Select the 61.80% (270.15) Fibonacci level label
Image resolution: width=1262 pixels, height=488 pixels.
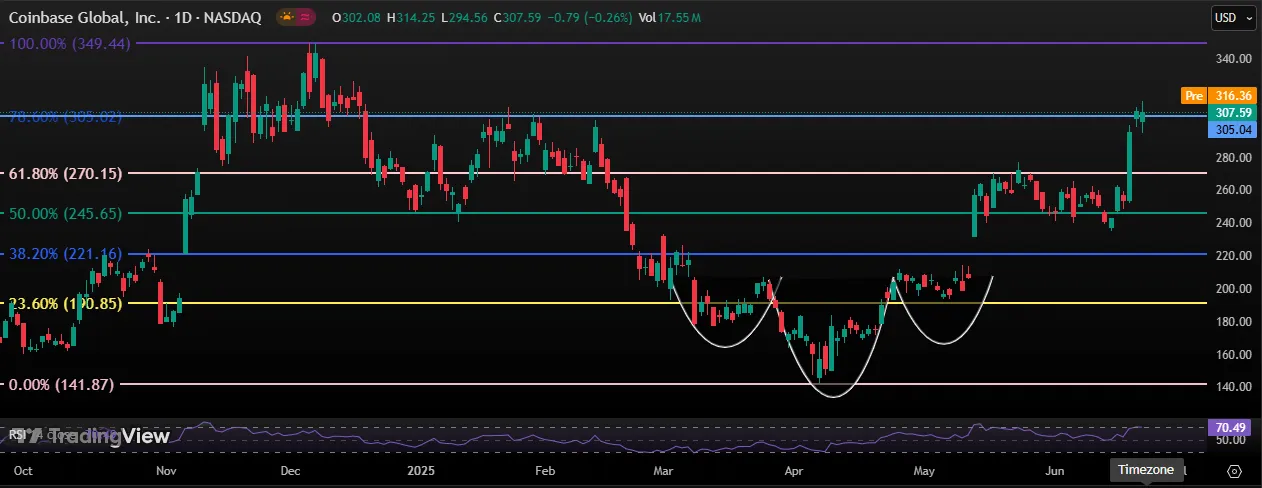tap(65, 173)
